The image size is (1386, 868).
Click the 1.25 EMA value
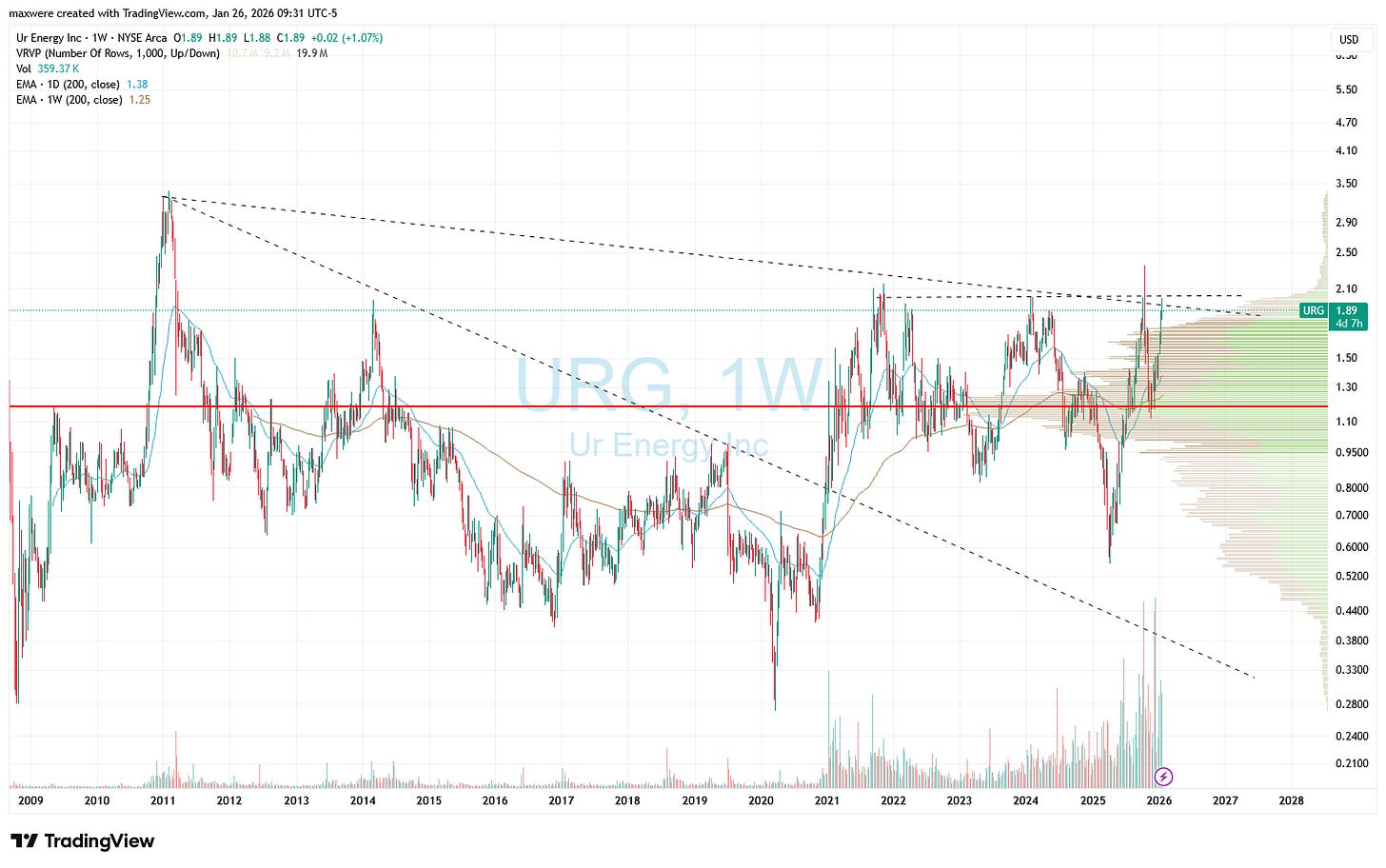pyautogui.click(x=140, y=99)
